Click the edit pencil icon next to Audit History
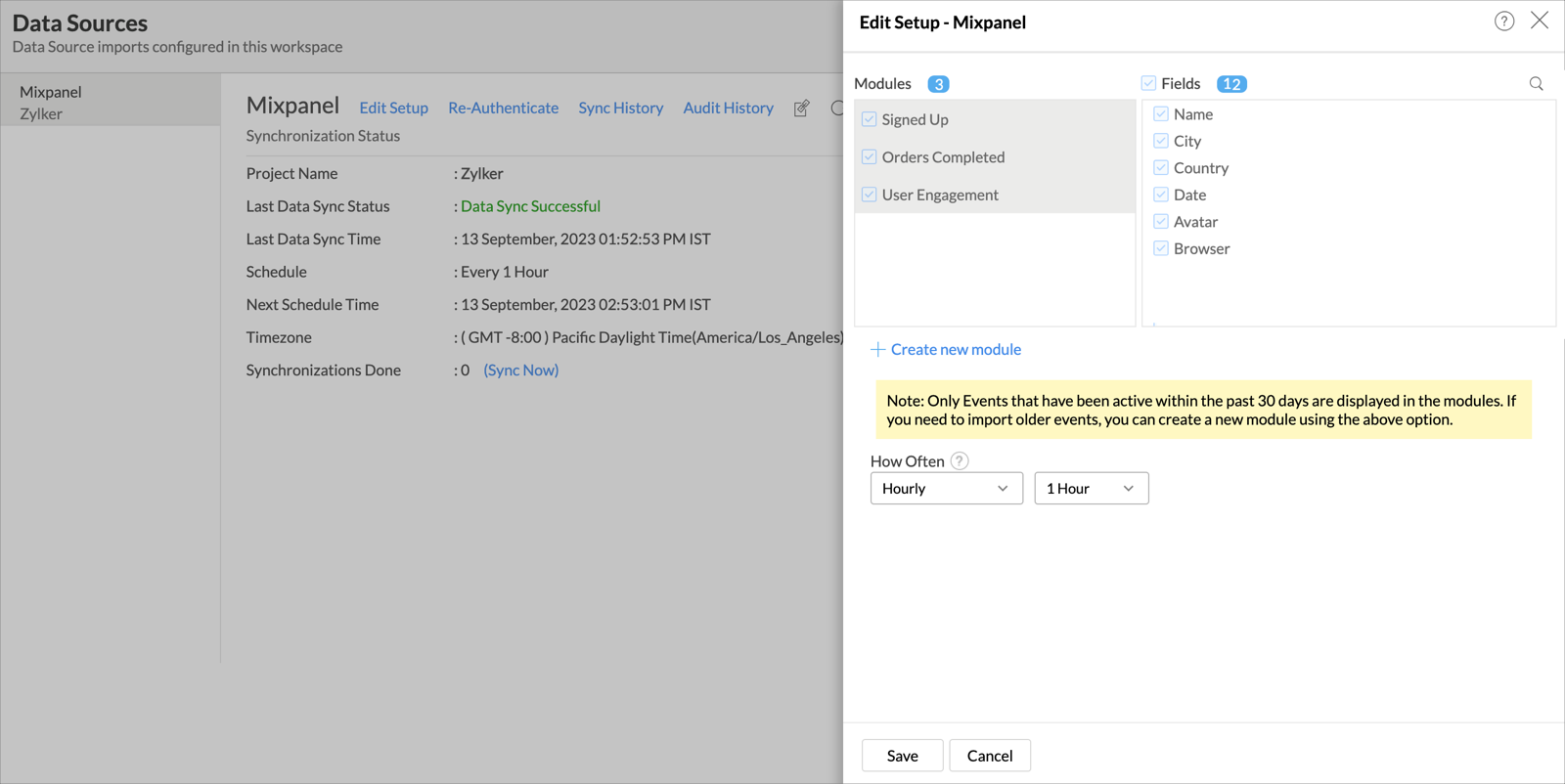Image resolution: width=1565 pixels, height=784 pixels. 801,109
